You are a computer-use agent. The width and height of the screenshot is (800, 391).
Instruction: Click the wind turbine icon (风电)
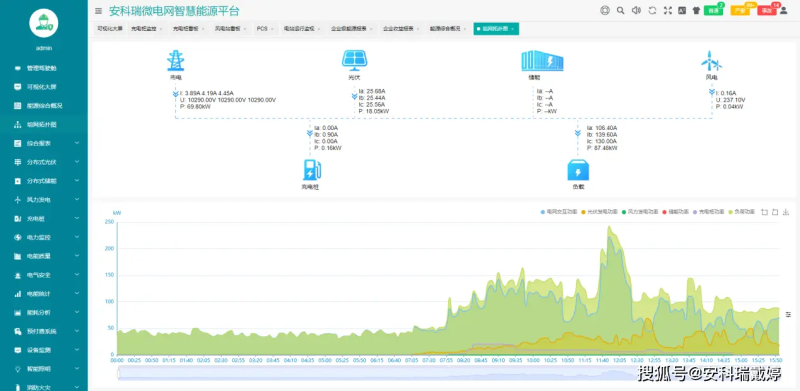711,61
